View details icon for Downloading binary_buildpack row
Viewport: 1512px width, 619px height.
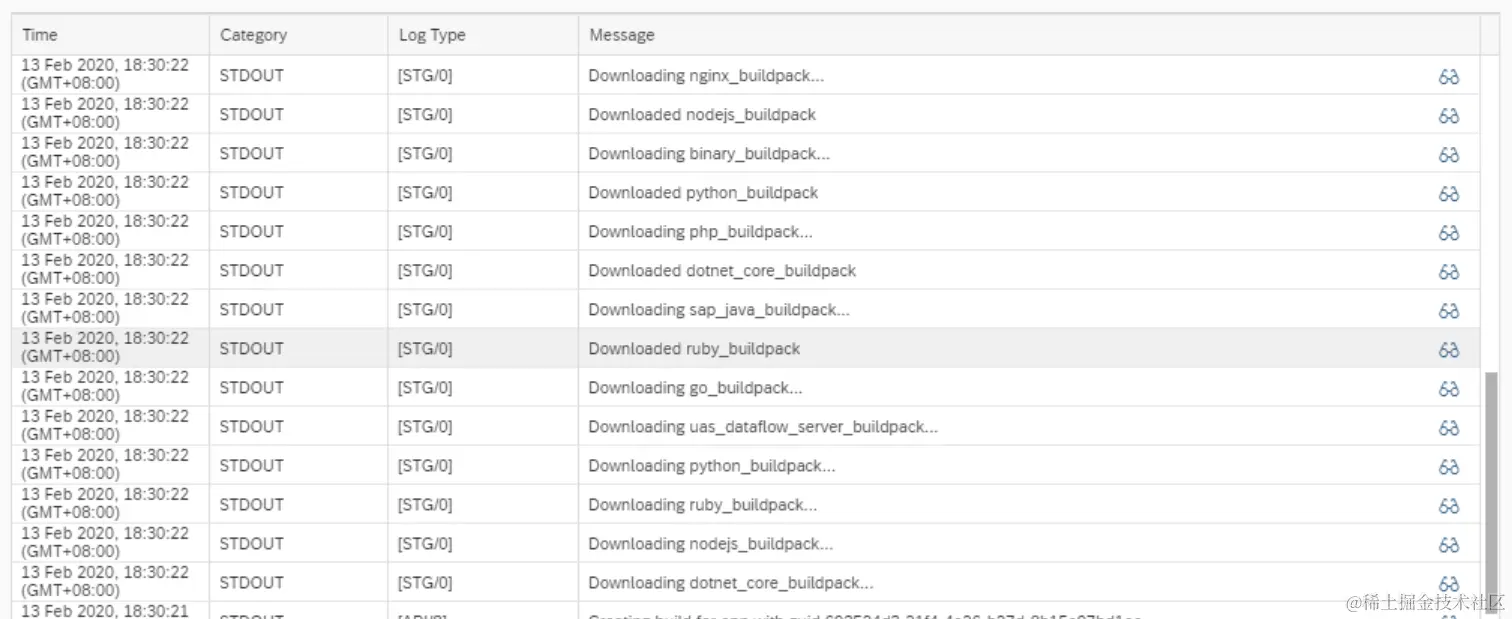(x=1449, y=155)
